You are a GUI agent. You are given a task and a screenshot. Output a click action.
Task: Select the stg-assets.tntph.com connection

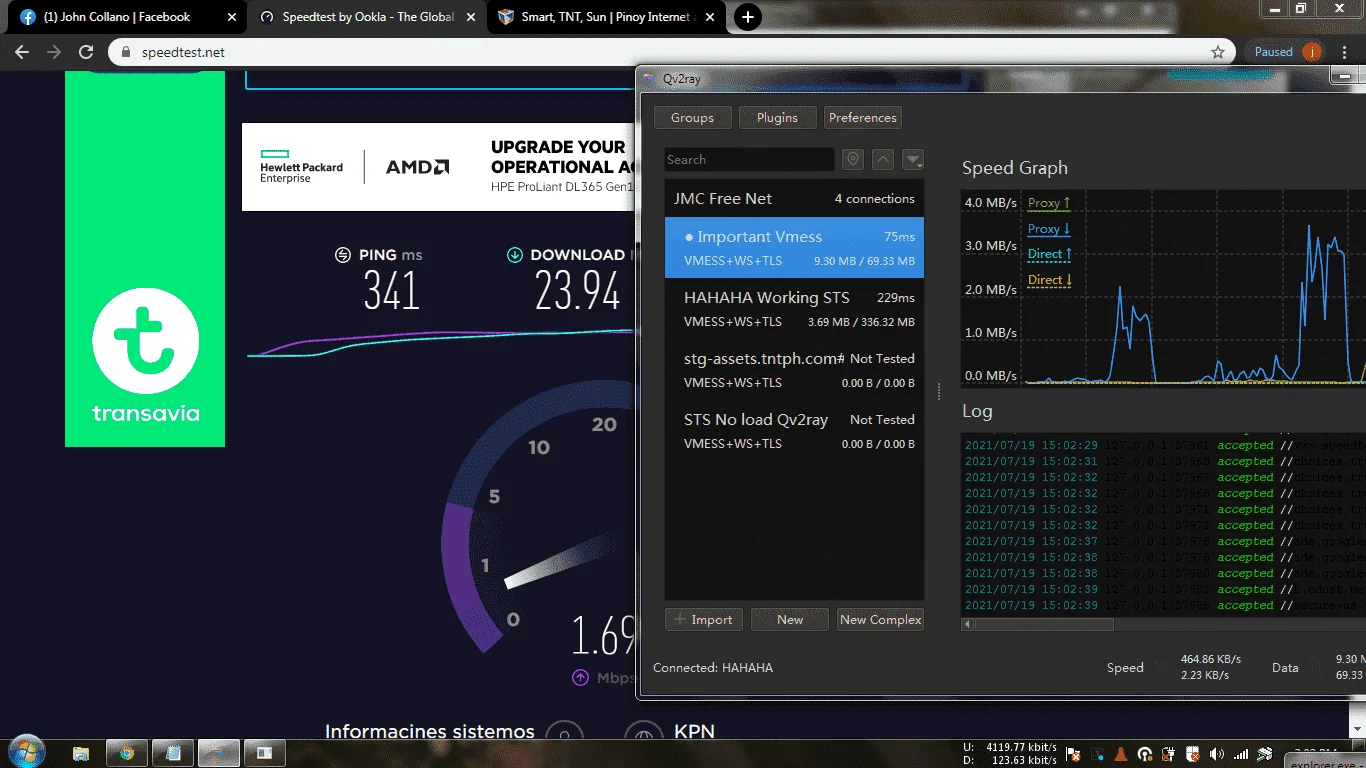794,370
